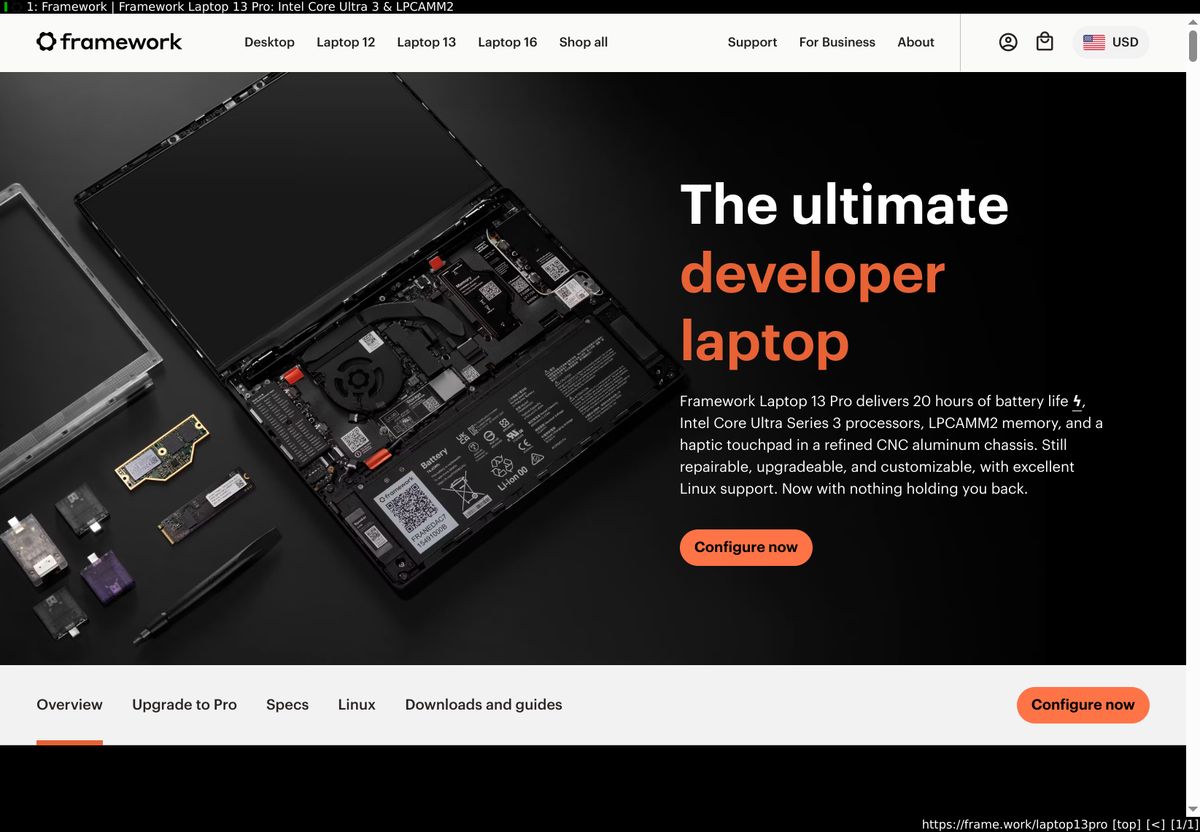Open the shopping bag cart icon
1200x832 pixels.
point(1044,42)
